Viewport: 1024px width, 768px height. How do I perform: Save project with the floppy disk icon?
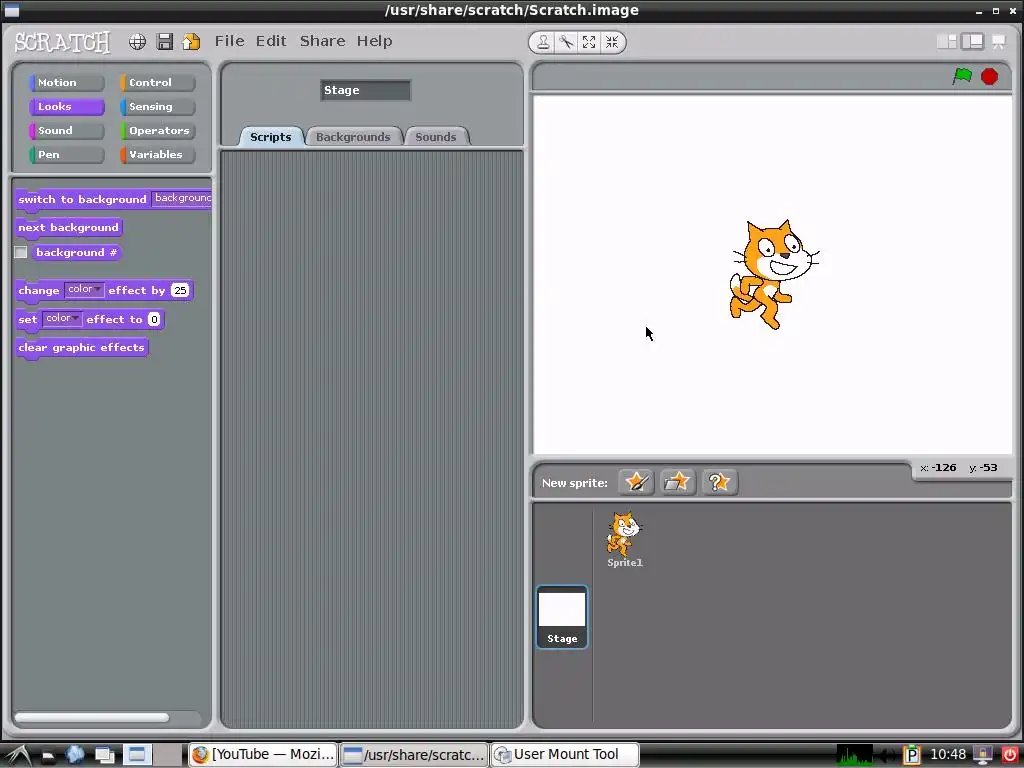click(x=165, y=42)
